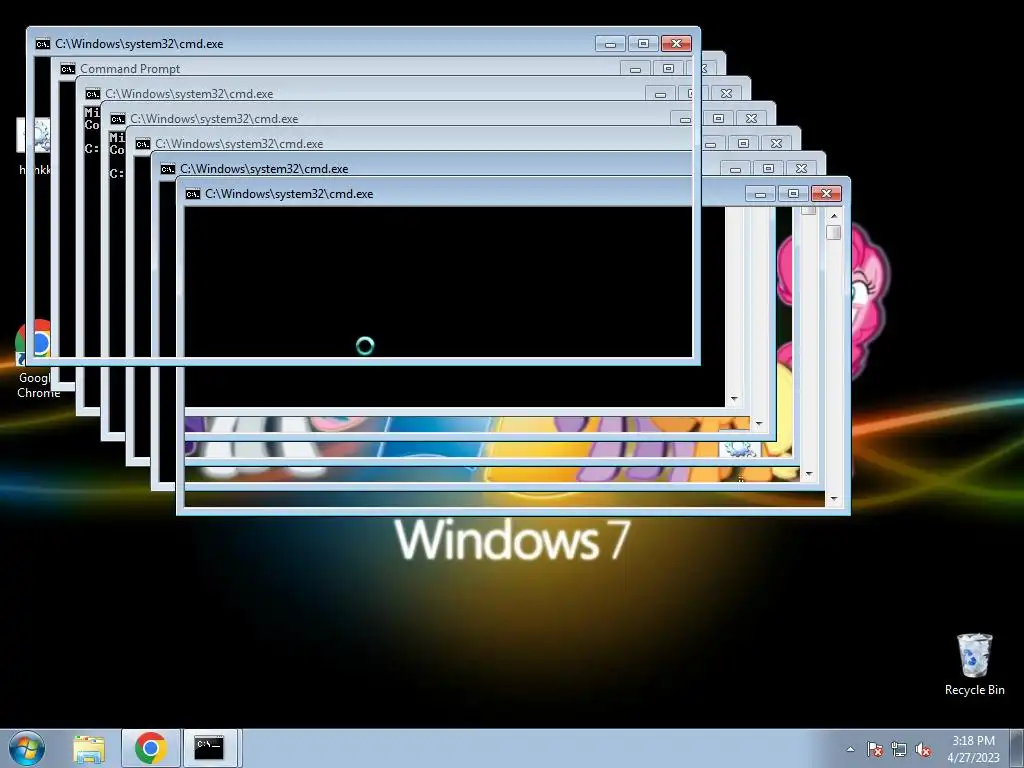Minimize the Command Prompt window

click(x=635, y=69)
